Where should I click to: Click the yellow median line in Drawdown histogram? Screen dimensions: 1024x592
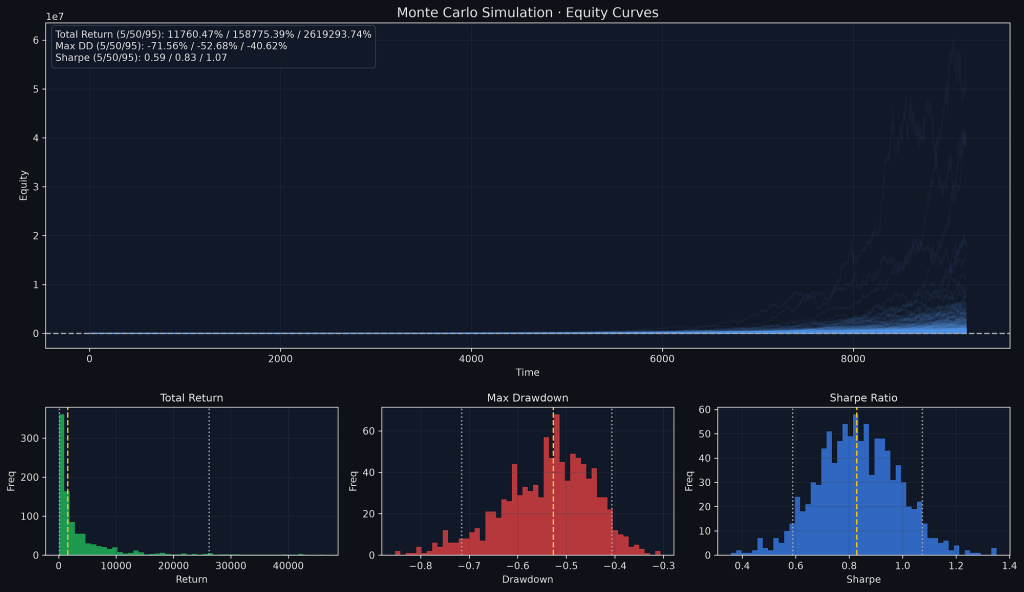553,481
